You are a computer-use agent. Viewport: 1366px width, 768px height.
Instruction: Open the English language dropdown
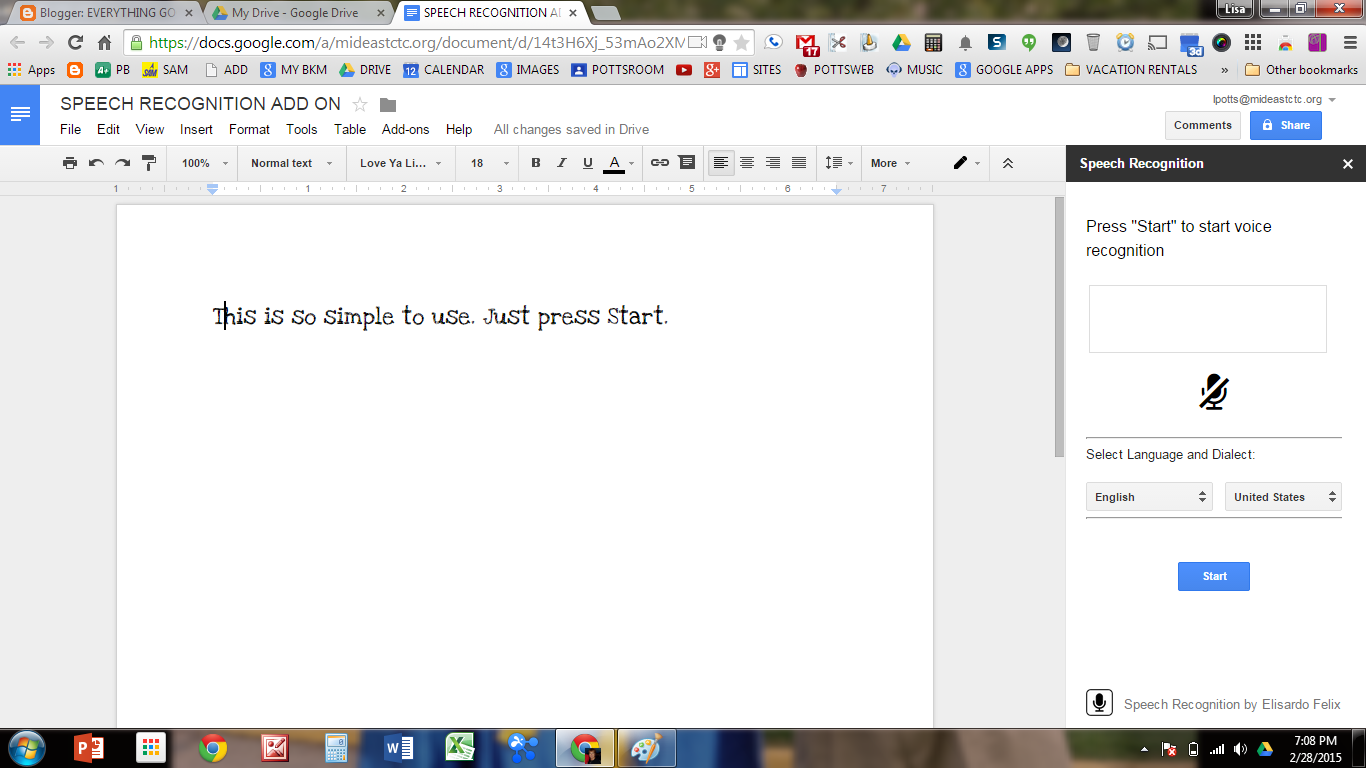[x=1149, y=497]
